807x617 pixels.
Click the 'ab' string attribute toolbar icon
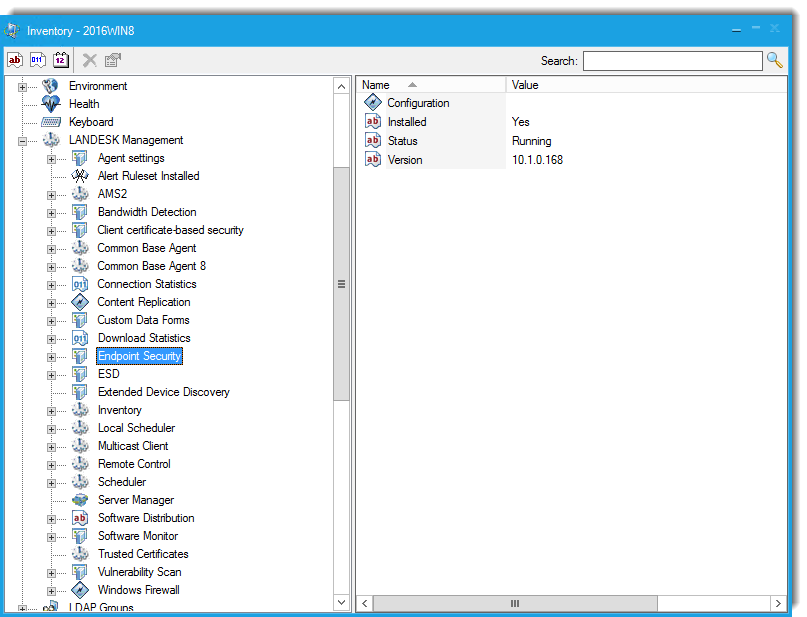coord(14,60)
